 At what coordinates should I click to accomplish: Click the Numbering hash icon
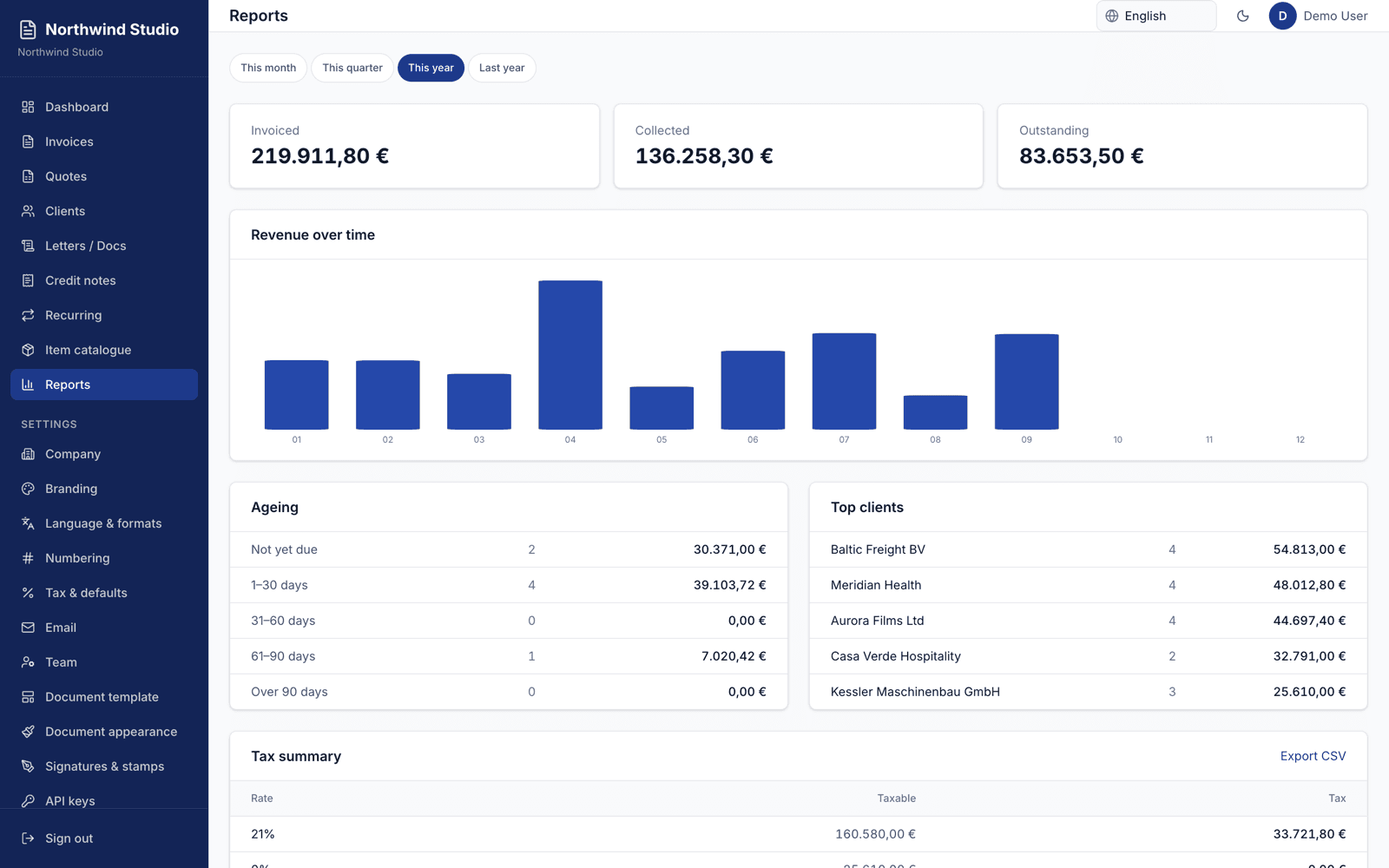[28, 558]
